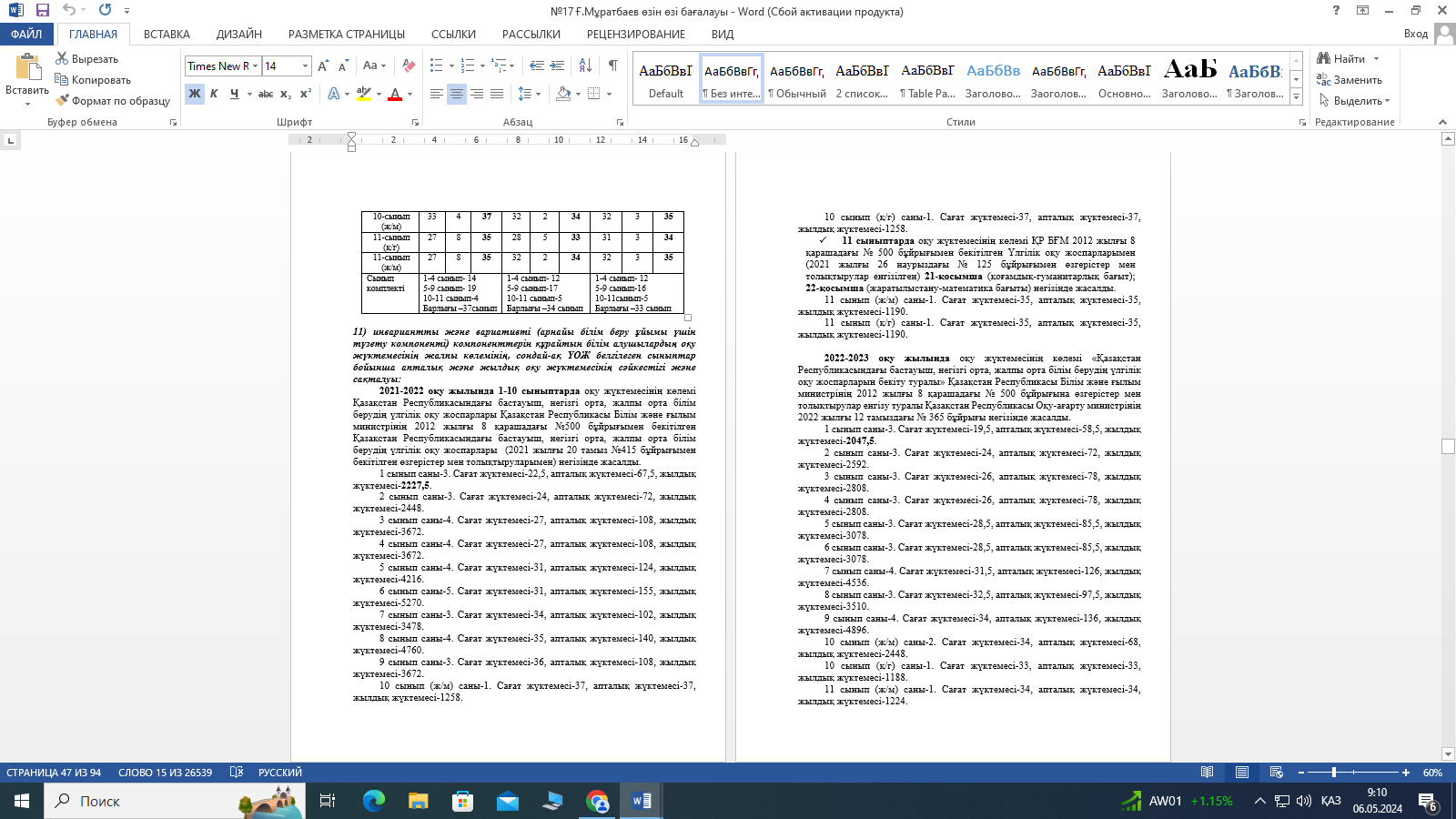1456x819 pixels.
Task: Toggle bold Ж formatting
Action: click(195, 93)
